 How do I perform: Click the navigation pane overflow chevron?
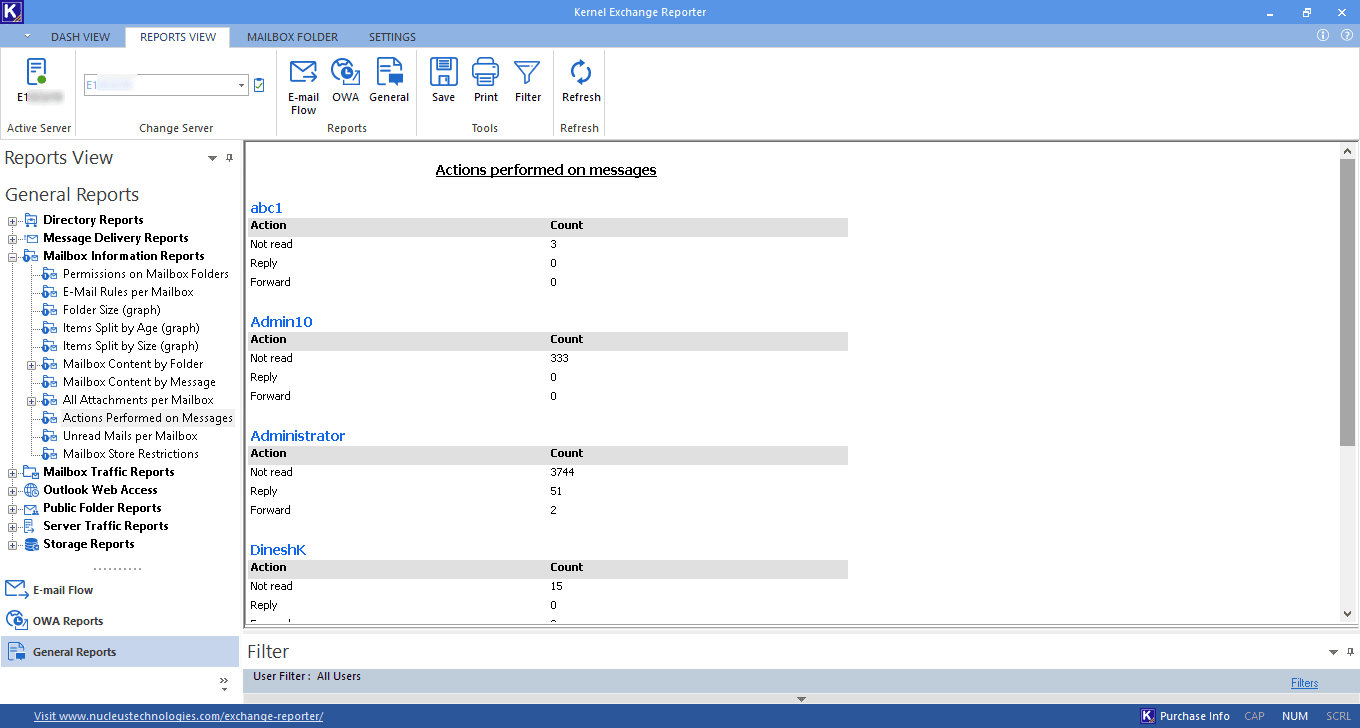(224, 682)
